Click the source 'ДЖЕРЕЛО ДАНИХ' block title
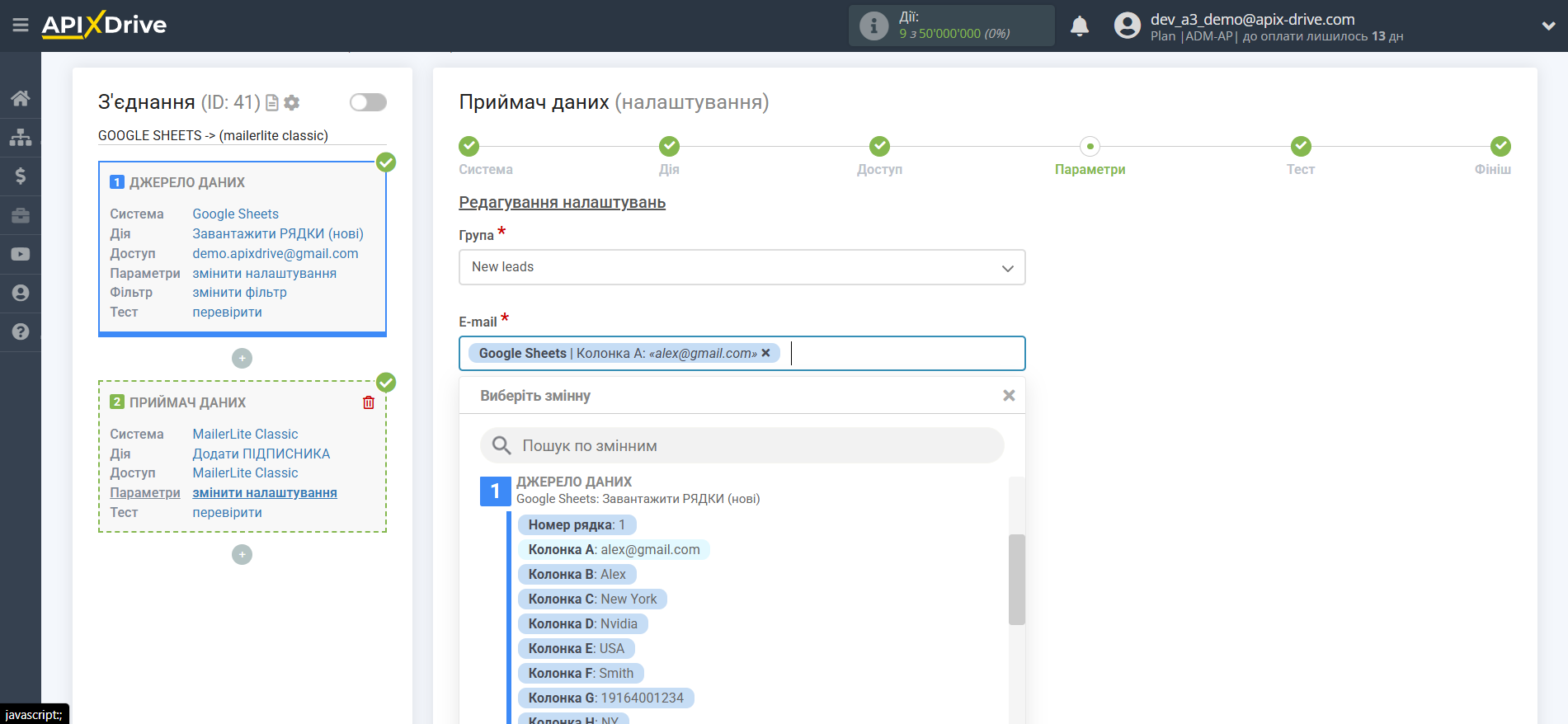The width and height of the screenshot is (1568, 724). pyautogui.click(x=186, y=182)
